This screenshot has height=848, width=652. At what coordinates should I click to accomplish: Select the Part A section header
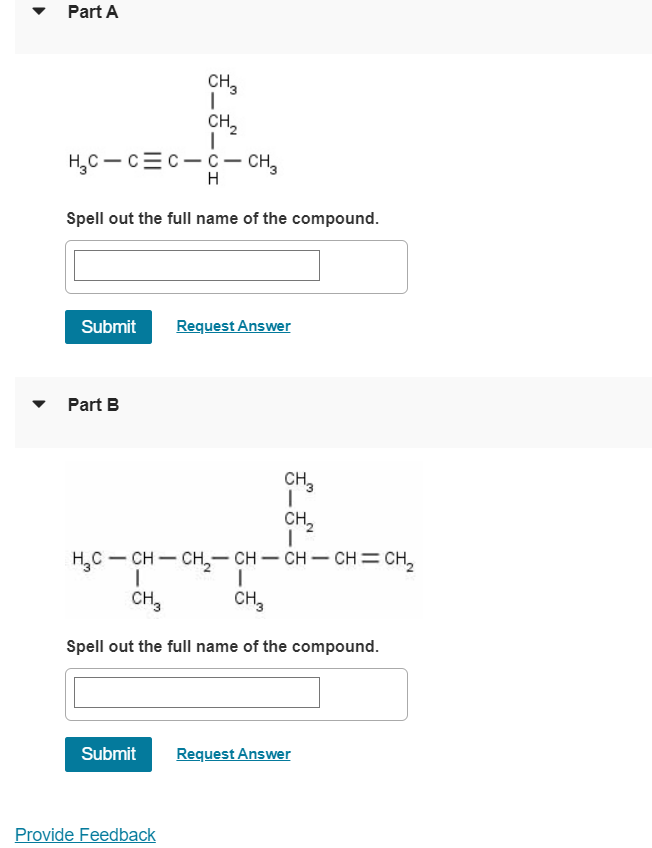point(92,11)
